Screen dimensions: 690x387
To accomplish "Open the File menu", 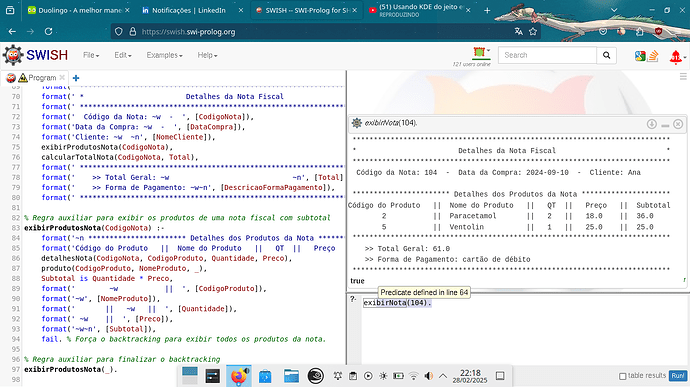I will (x=91, y=55).
